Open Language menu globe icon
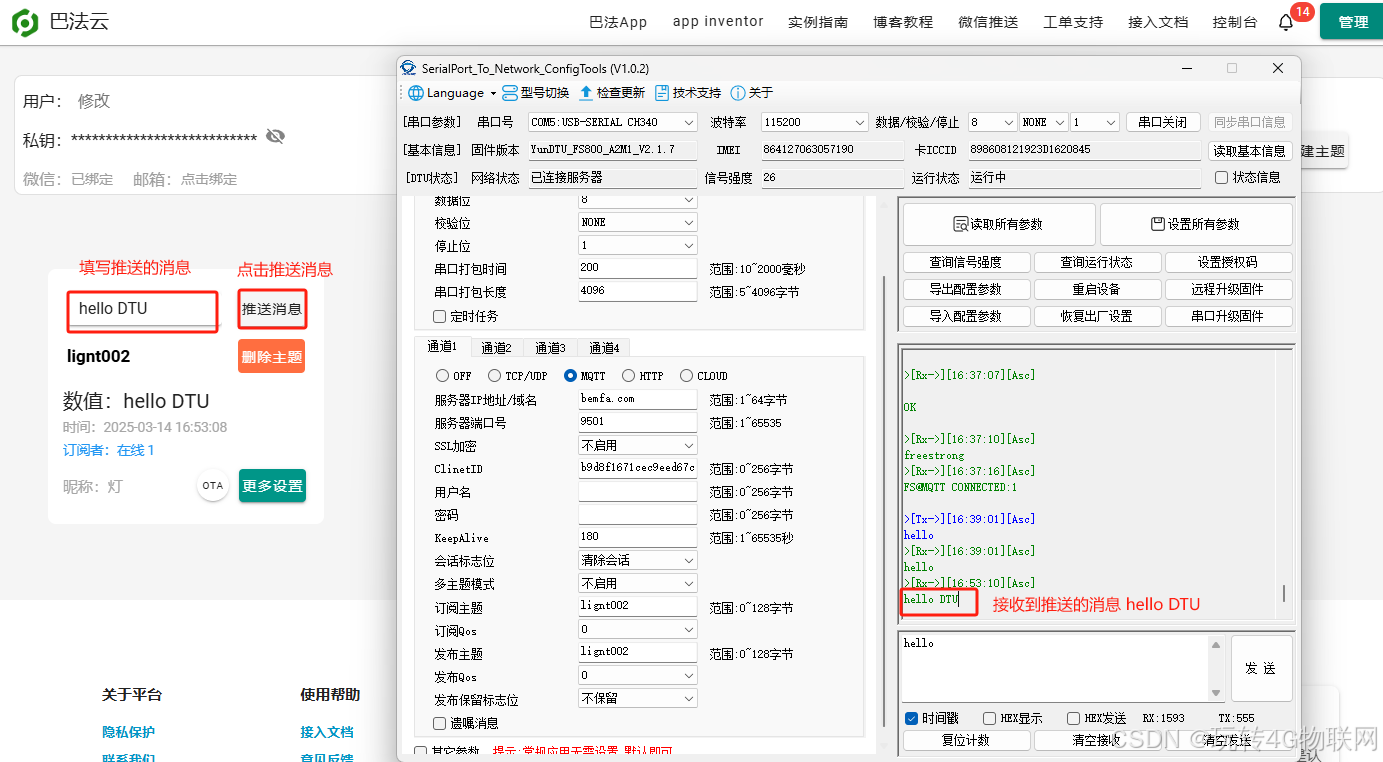 pyautogui.click(x=416, y=93)
